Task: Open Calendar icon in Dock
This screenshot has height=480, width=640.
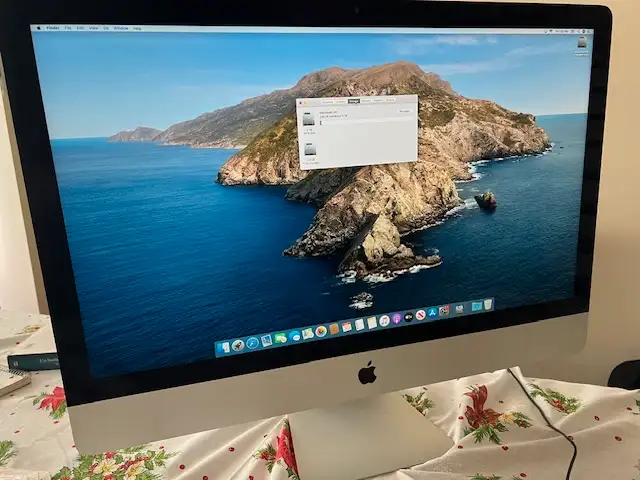Action: coord(347,327)
